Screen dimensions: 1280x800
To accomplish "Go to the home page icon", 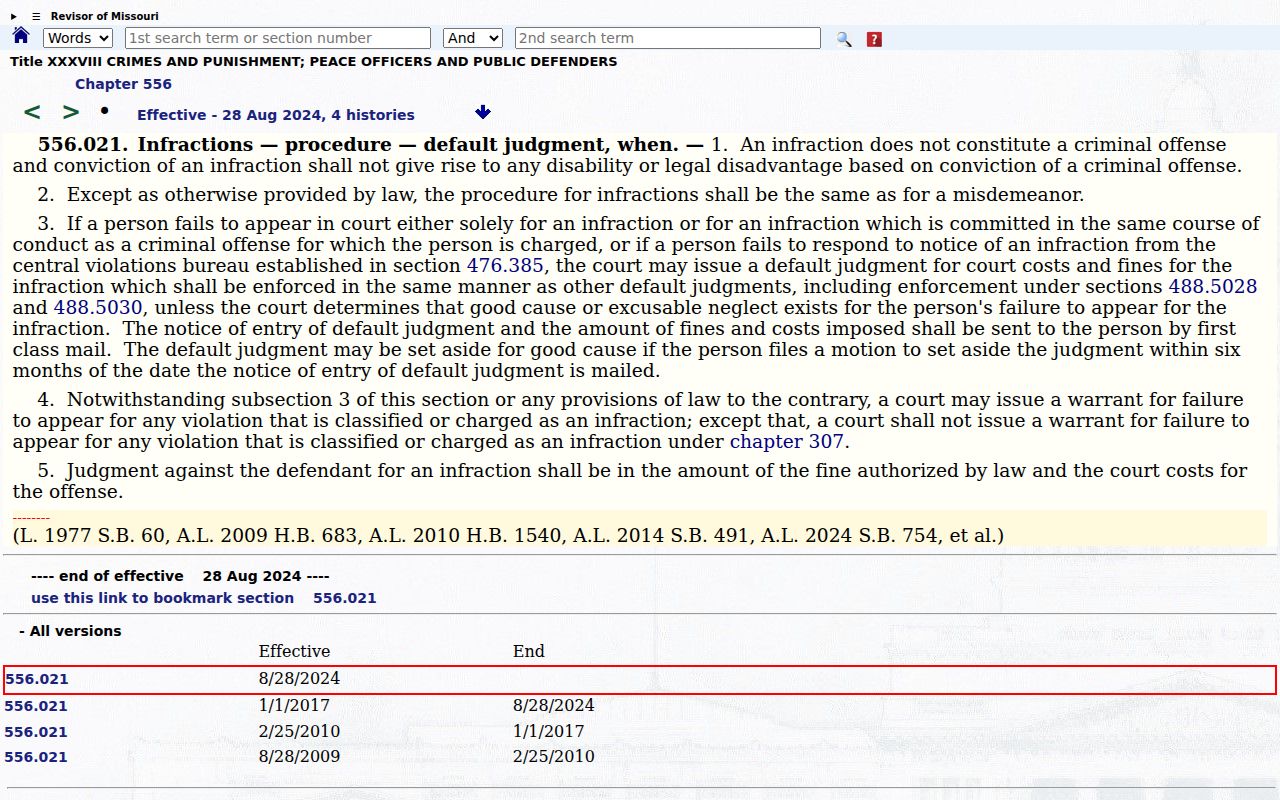I will pos(21,37).
